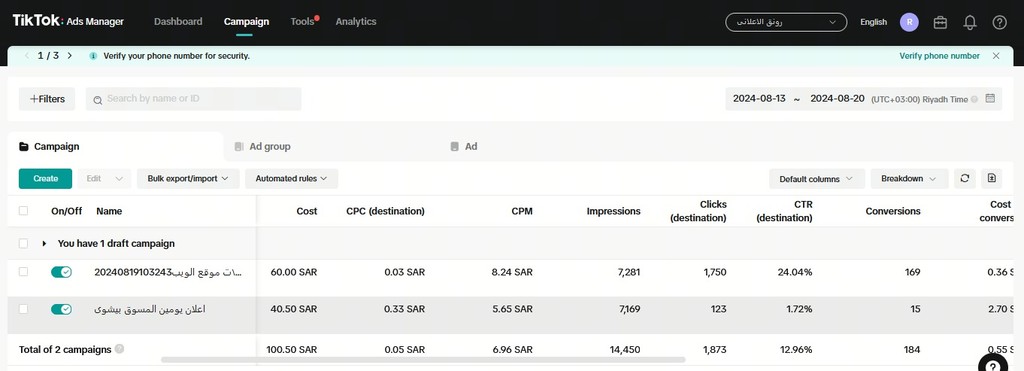Open the Tools menu

[x=303, y=22]
